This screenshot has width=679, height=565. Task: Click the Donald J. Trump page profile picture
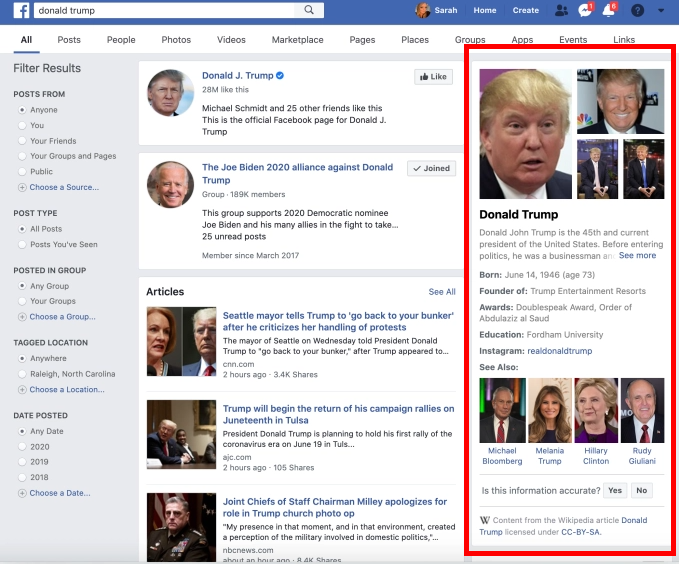point(171,93)
